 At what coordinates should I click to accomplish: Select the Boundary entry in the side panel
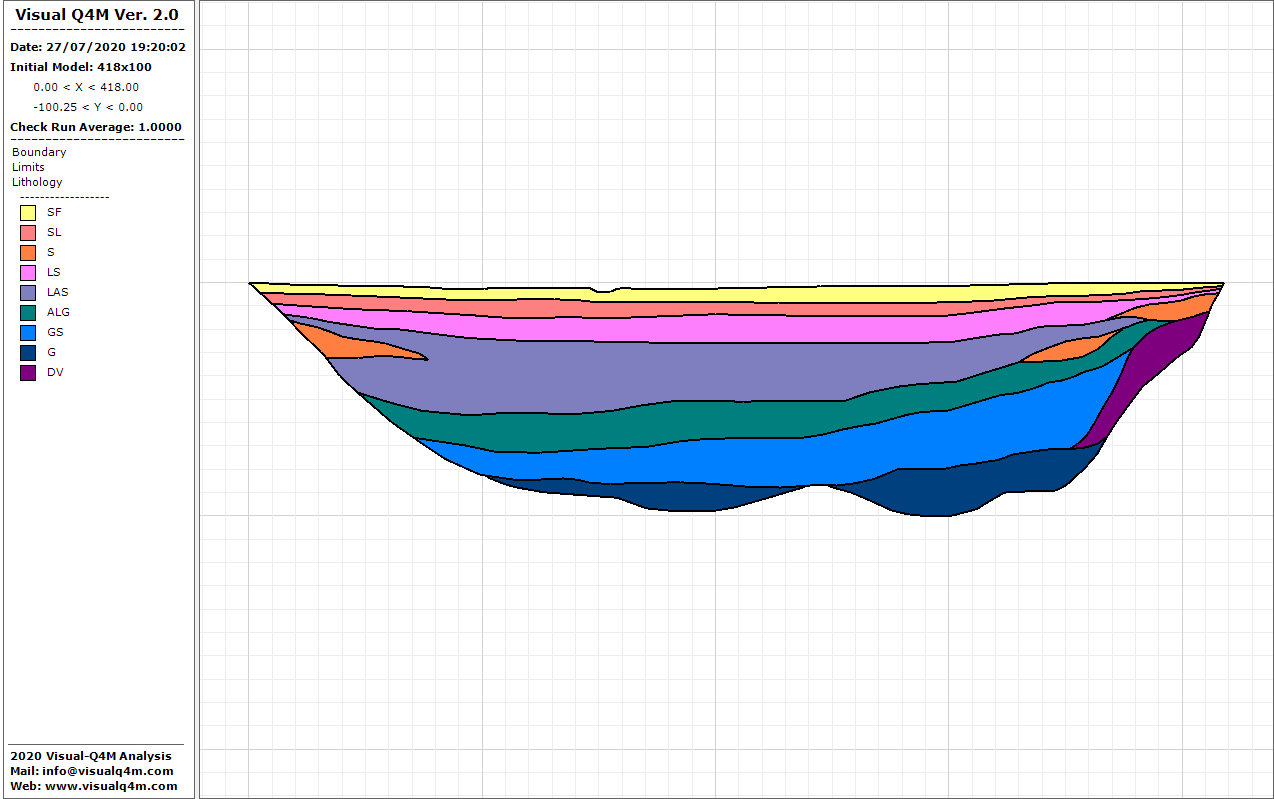point(39,152)
